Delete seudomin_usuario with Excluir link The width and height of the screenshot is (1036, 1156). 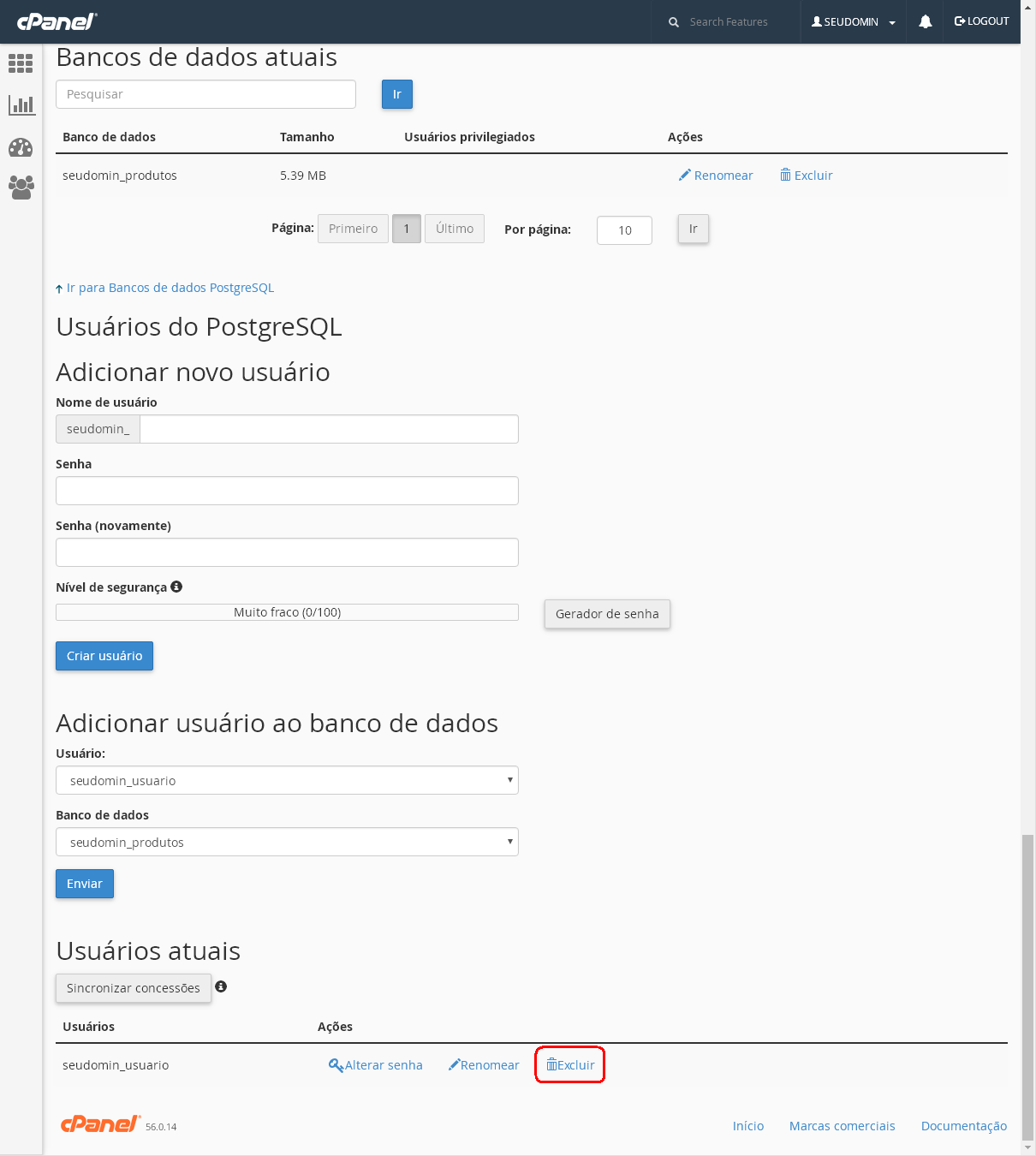[x=570, y=1064]
